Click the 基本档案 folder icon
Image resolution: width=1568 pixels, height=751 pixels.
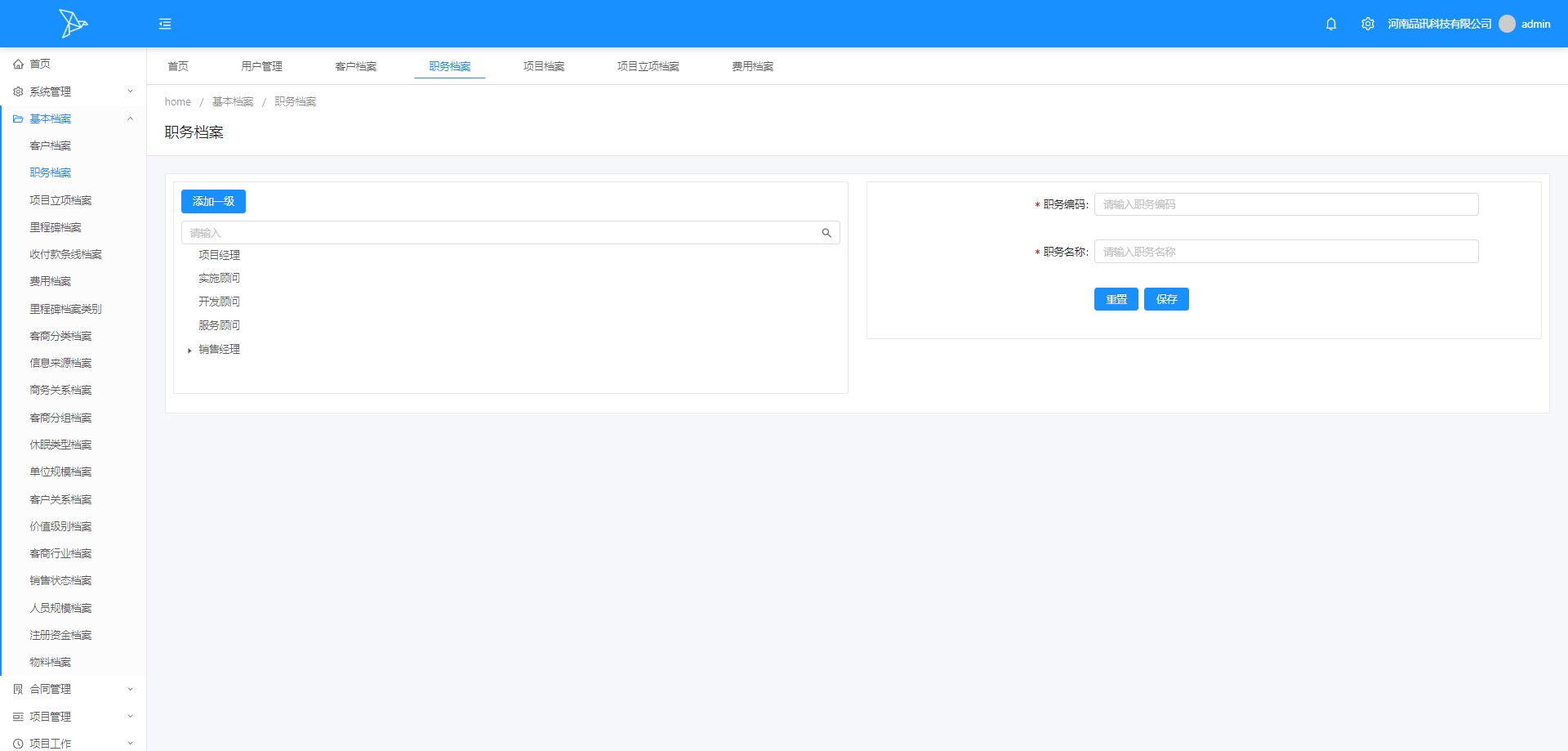pos(18,118)
